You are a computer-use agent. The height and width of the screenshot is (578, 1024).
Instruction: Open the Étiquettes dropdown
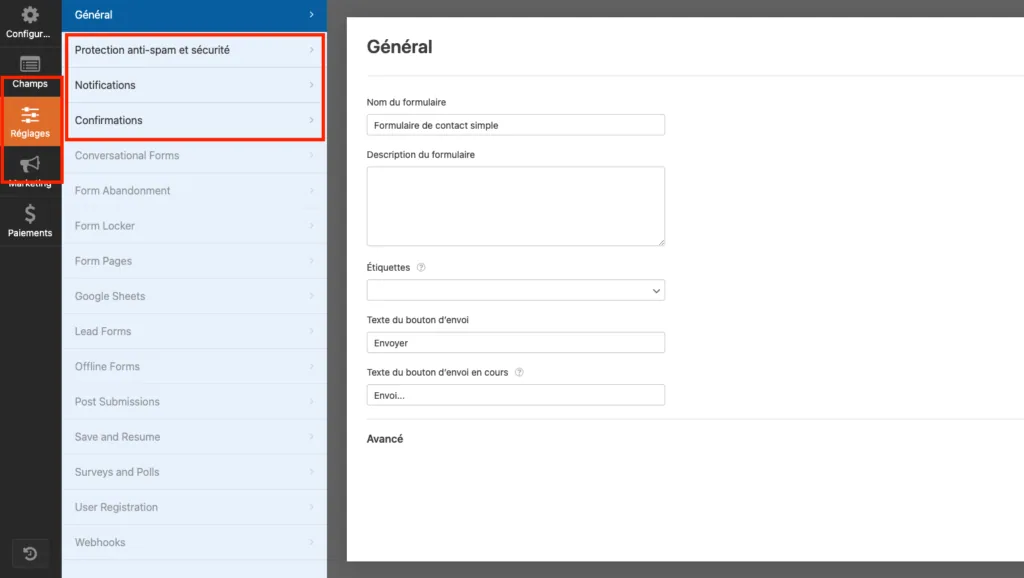pos(515,291)
